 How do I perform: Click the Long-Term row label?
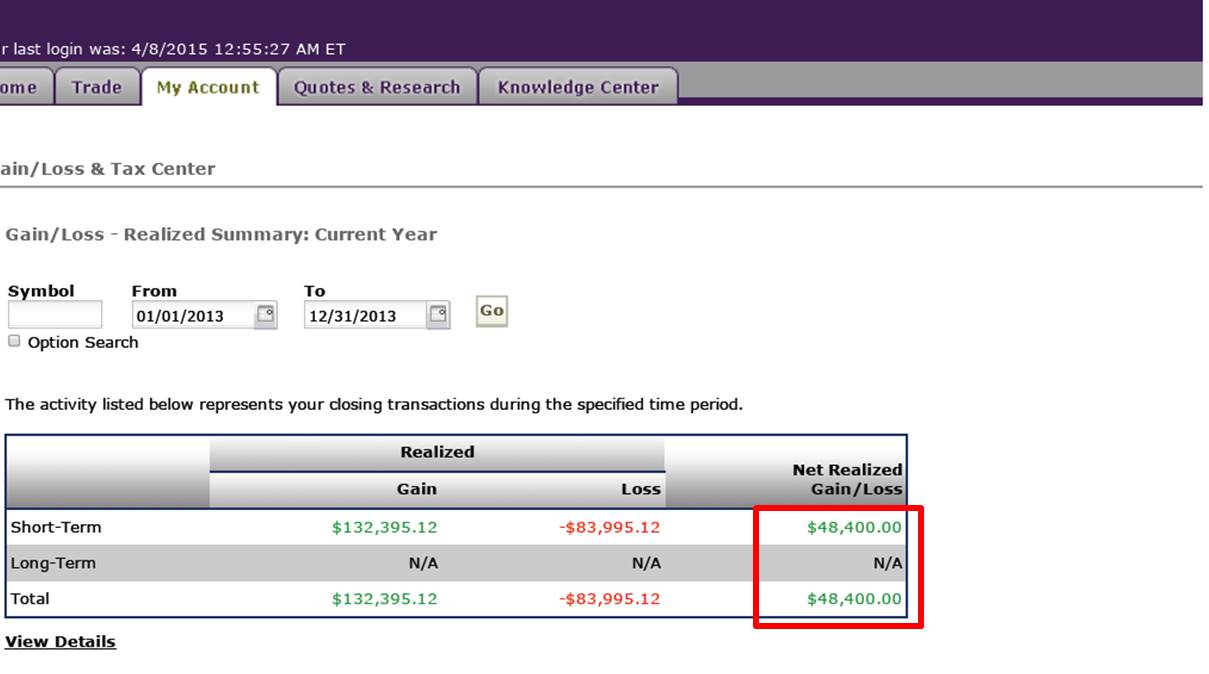coord(53,563)
